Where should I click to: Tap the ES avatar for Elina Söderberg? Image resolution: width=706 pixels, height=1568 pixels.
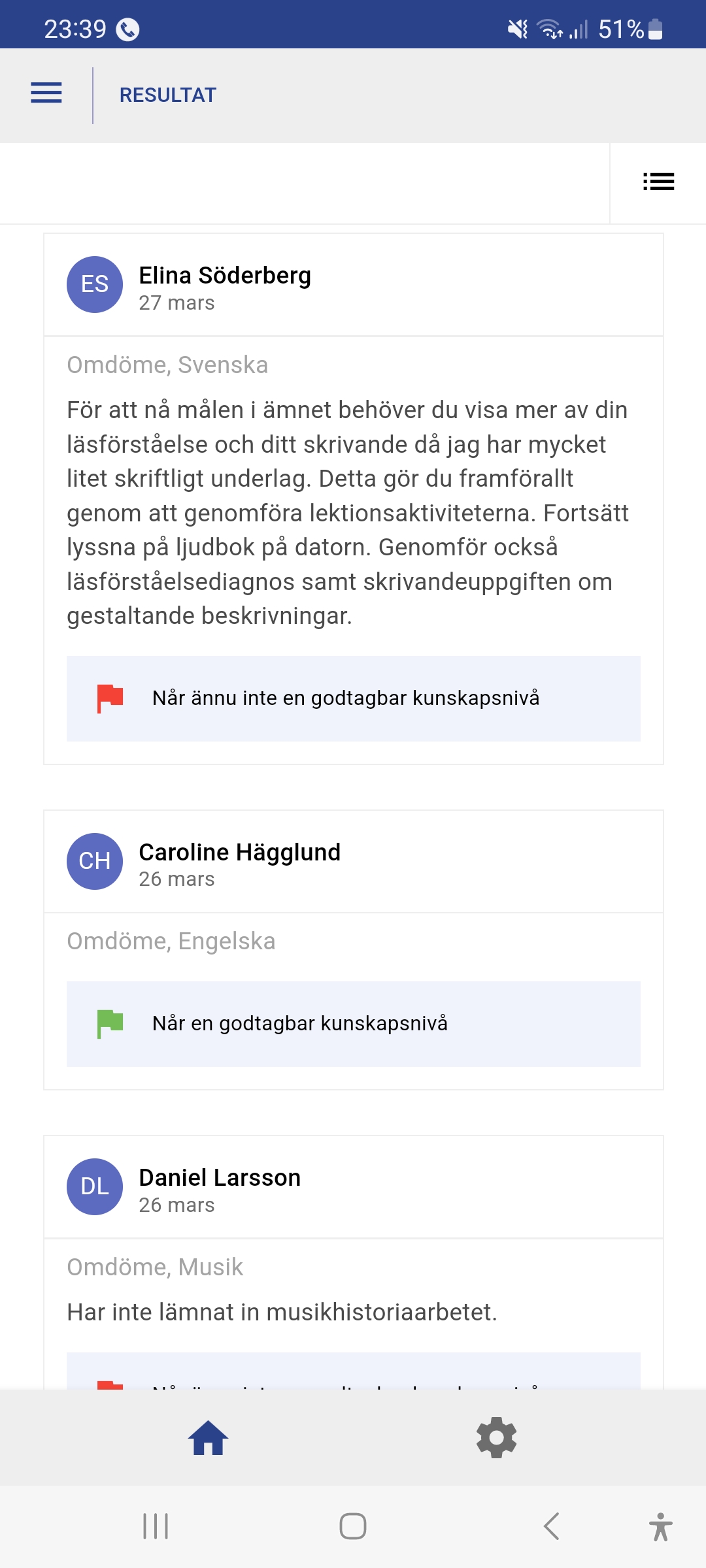[95, 284]
